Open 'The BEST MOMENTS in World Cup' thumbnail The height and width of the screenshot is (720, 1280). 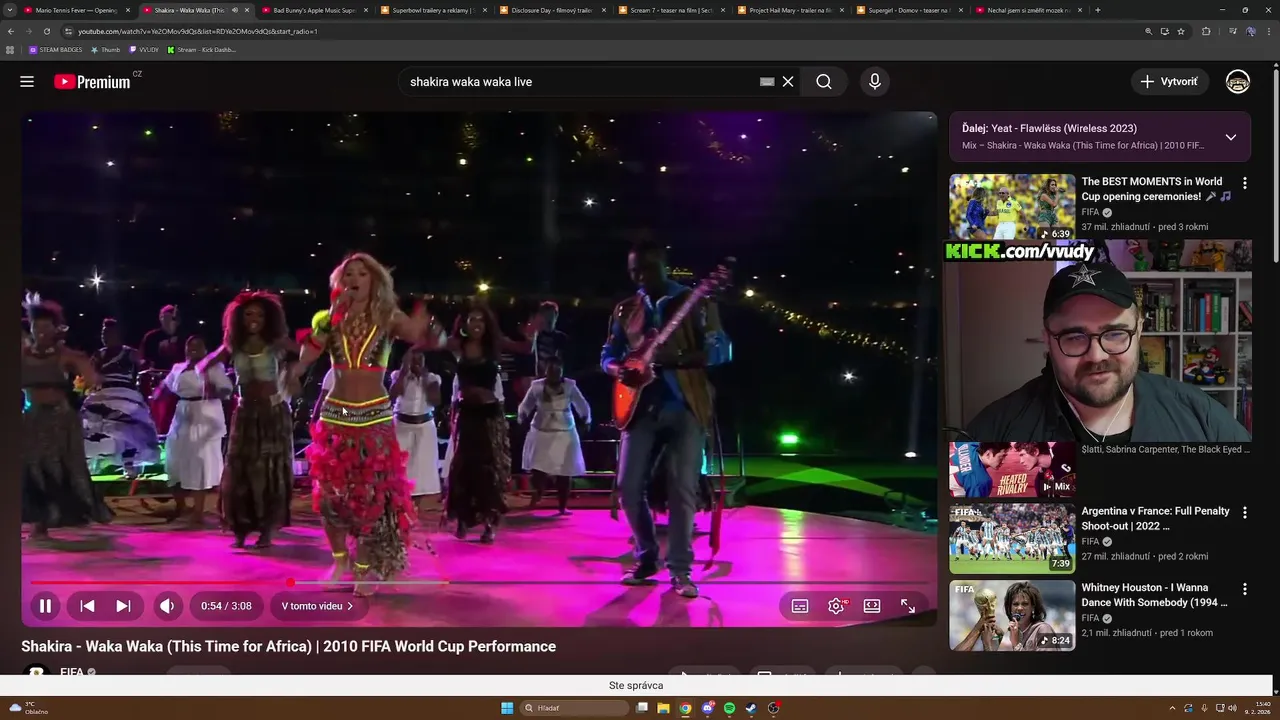click(1012, 207)
